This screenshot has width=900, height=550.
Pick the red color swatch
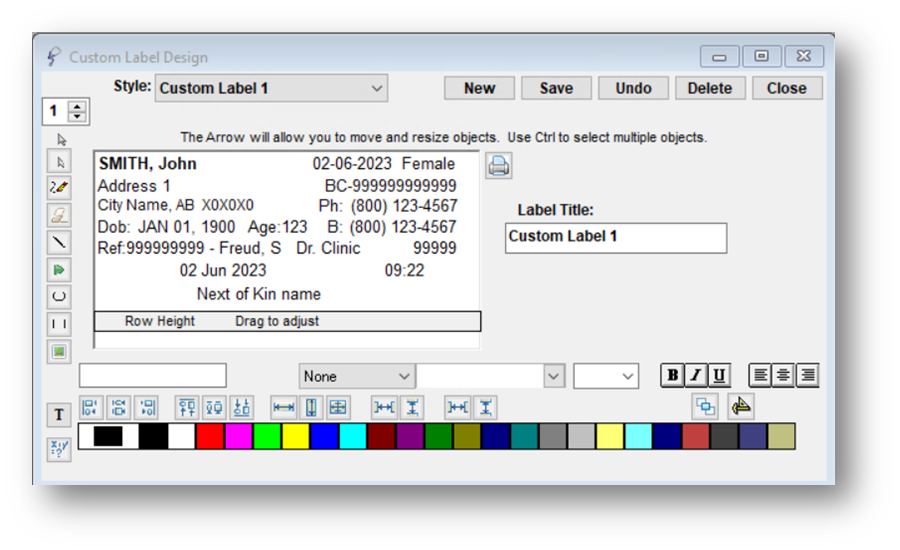pyautogui.click(x=210, y=436)
